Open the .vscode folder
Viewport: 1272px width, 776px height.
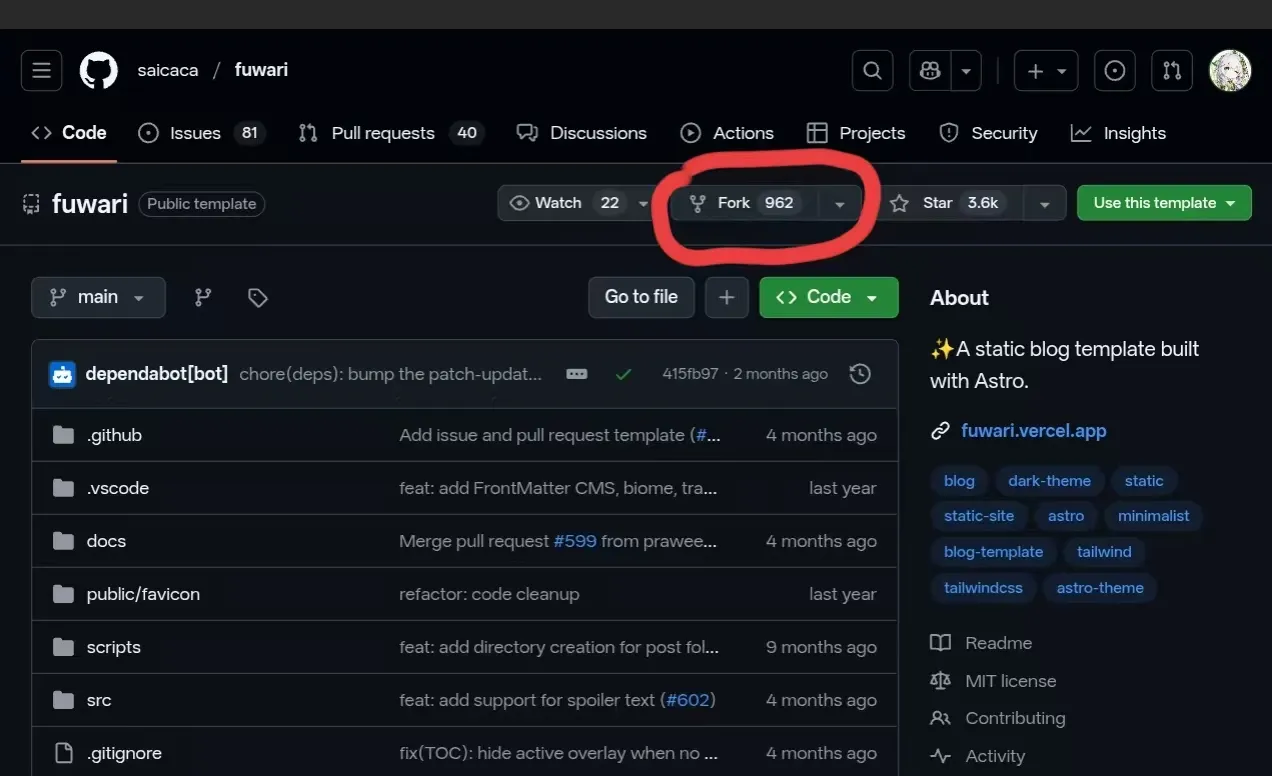(118, 488)
